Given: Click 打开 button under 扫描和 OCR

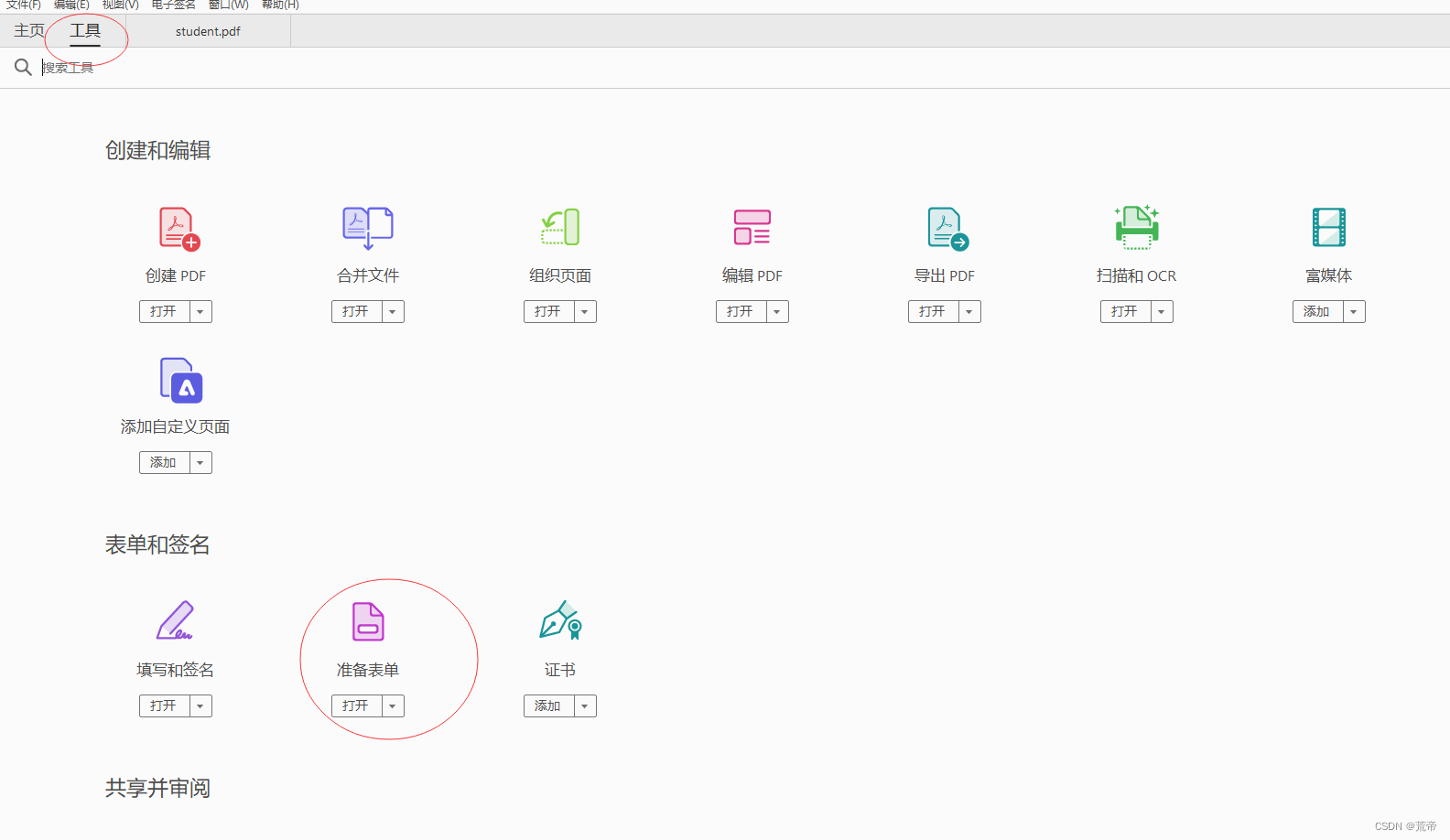Looking at the screenshot, I should pos(1126,312).
